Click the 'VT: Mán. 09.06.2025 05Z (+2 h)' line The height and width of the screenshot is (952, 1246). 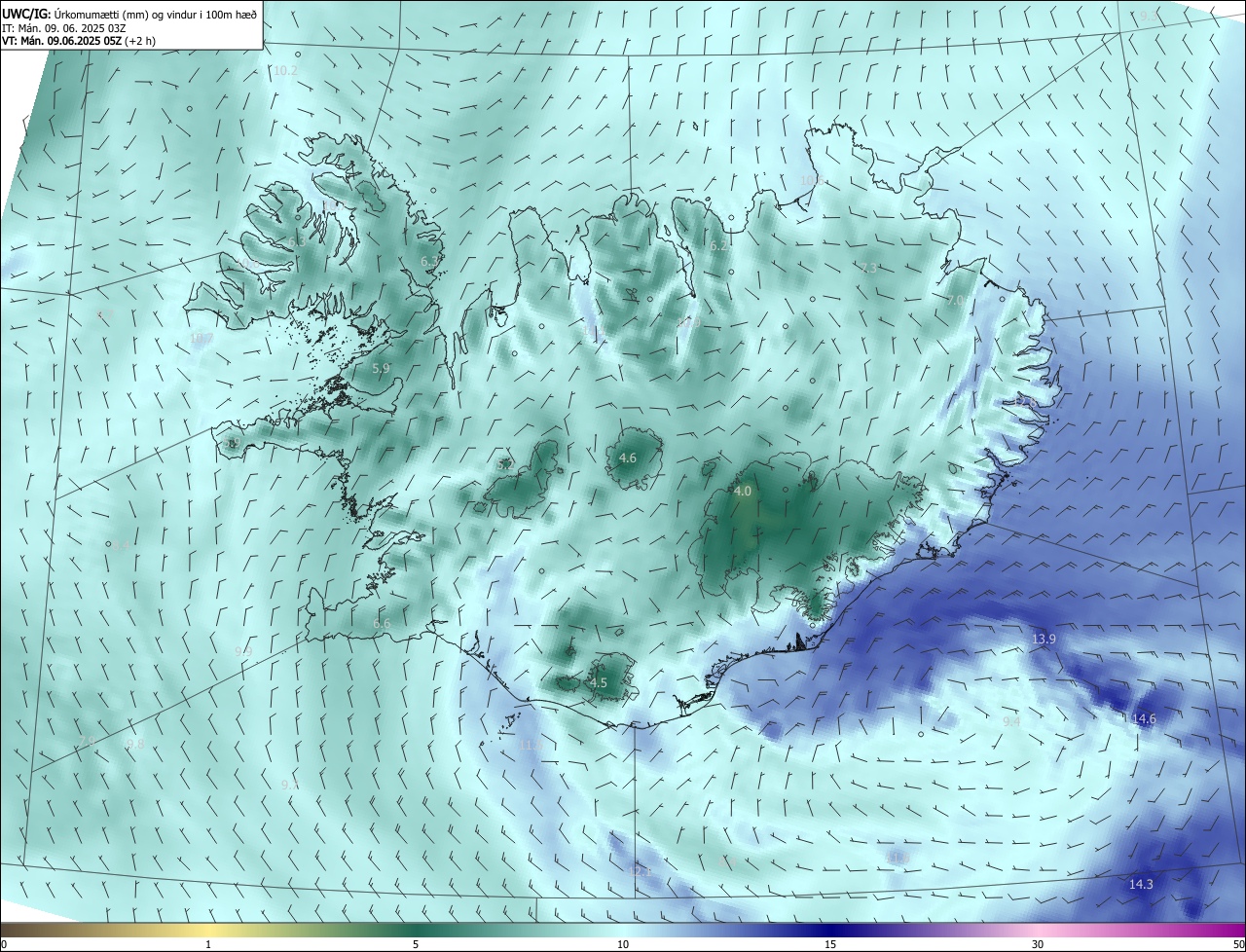click(79, 41)
